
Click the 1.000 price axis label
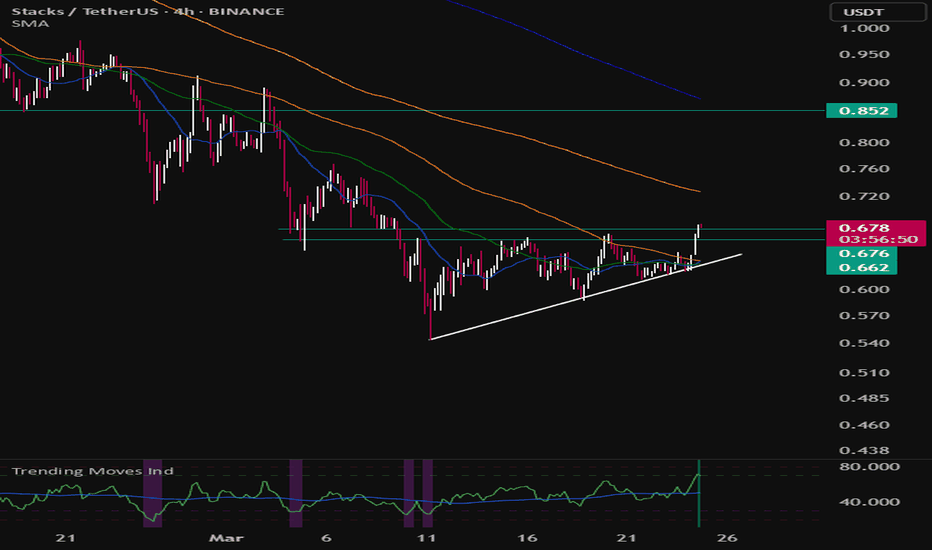pyautogui.click(x=864, y=29)
